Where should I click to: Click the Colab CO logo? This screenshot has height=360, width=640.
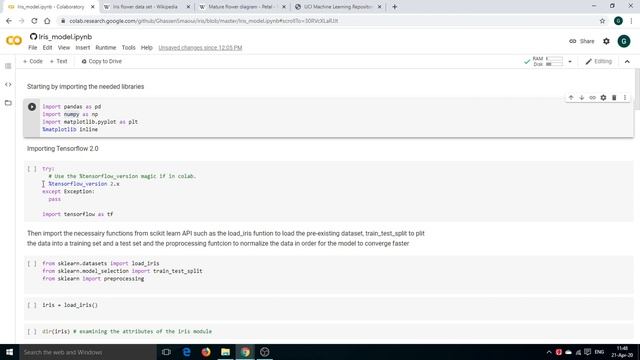14,40
